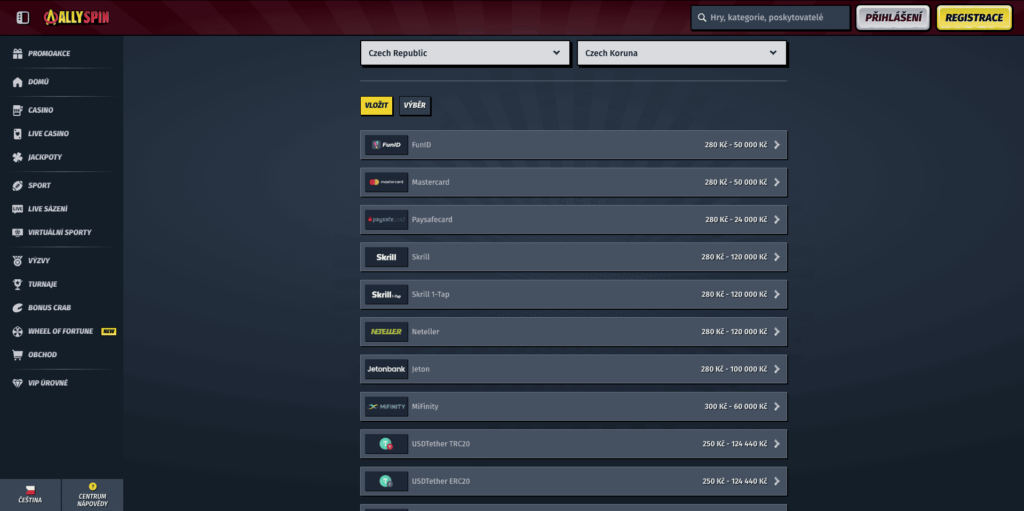Select the Vložit deposit tab
Viewport: 1024px width, 511px height.
[376, 106]
